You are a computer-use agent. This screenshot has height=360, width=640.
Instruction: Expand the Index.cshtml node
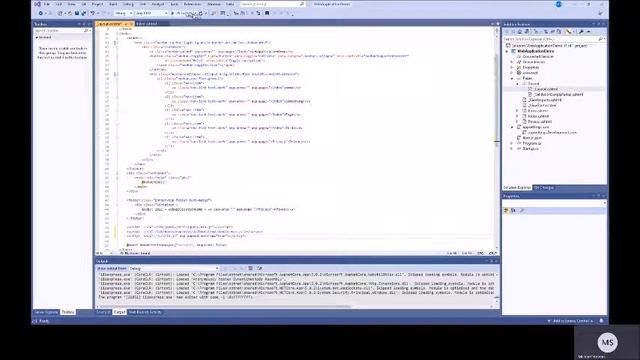coord(517,116)
